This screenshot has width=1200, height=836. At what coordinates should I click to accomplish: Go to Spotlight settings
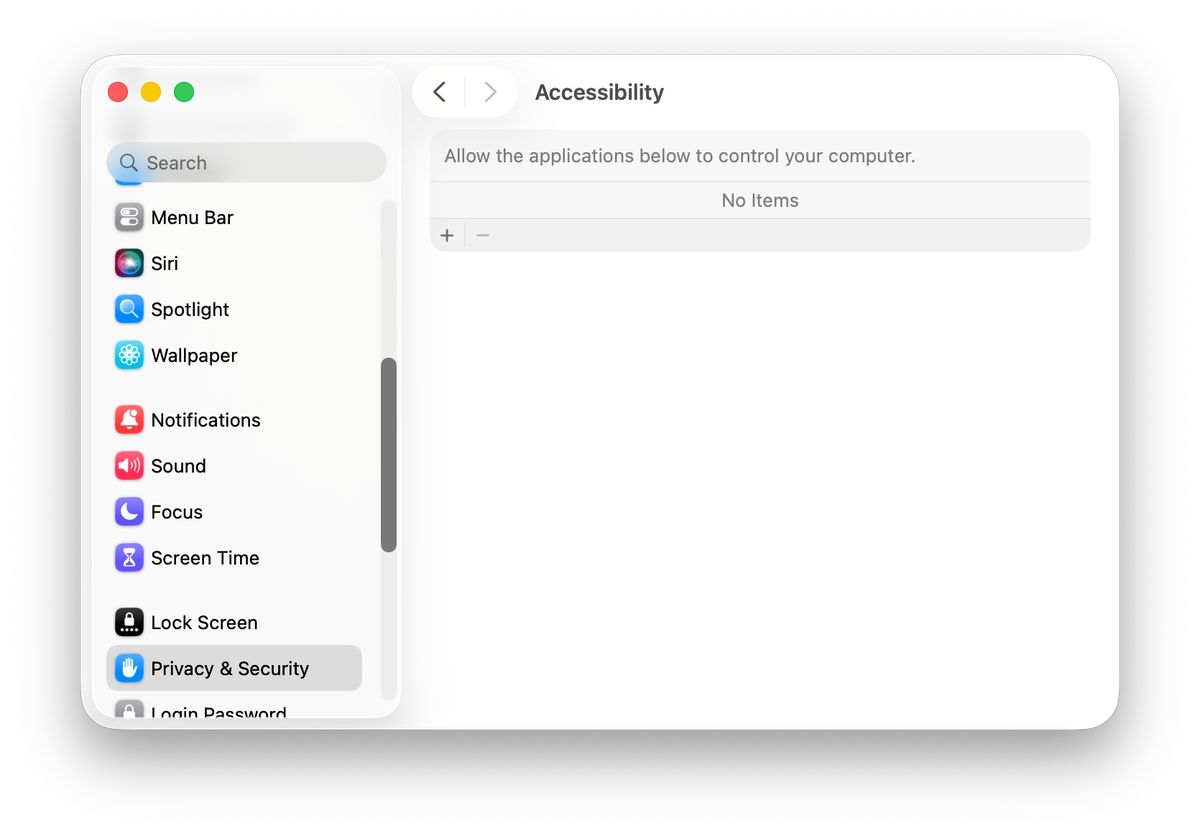click(x=234, y=309)
